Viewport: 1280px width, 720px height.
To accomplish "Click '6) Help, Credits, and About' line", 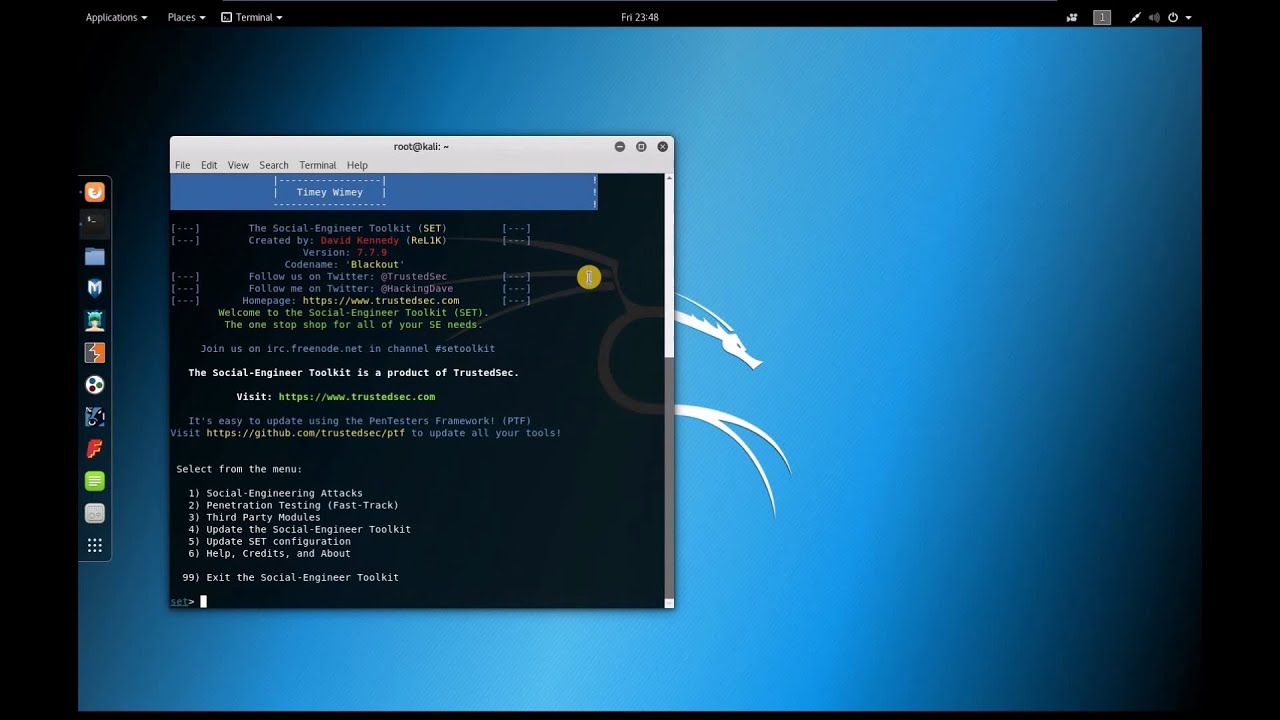I will point(269,553).
